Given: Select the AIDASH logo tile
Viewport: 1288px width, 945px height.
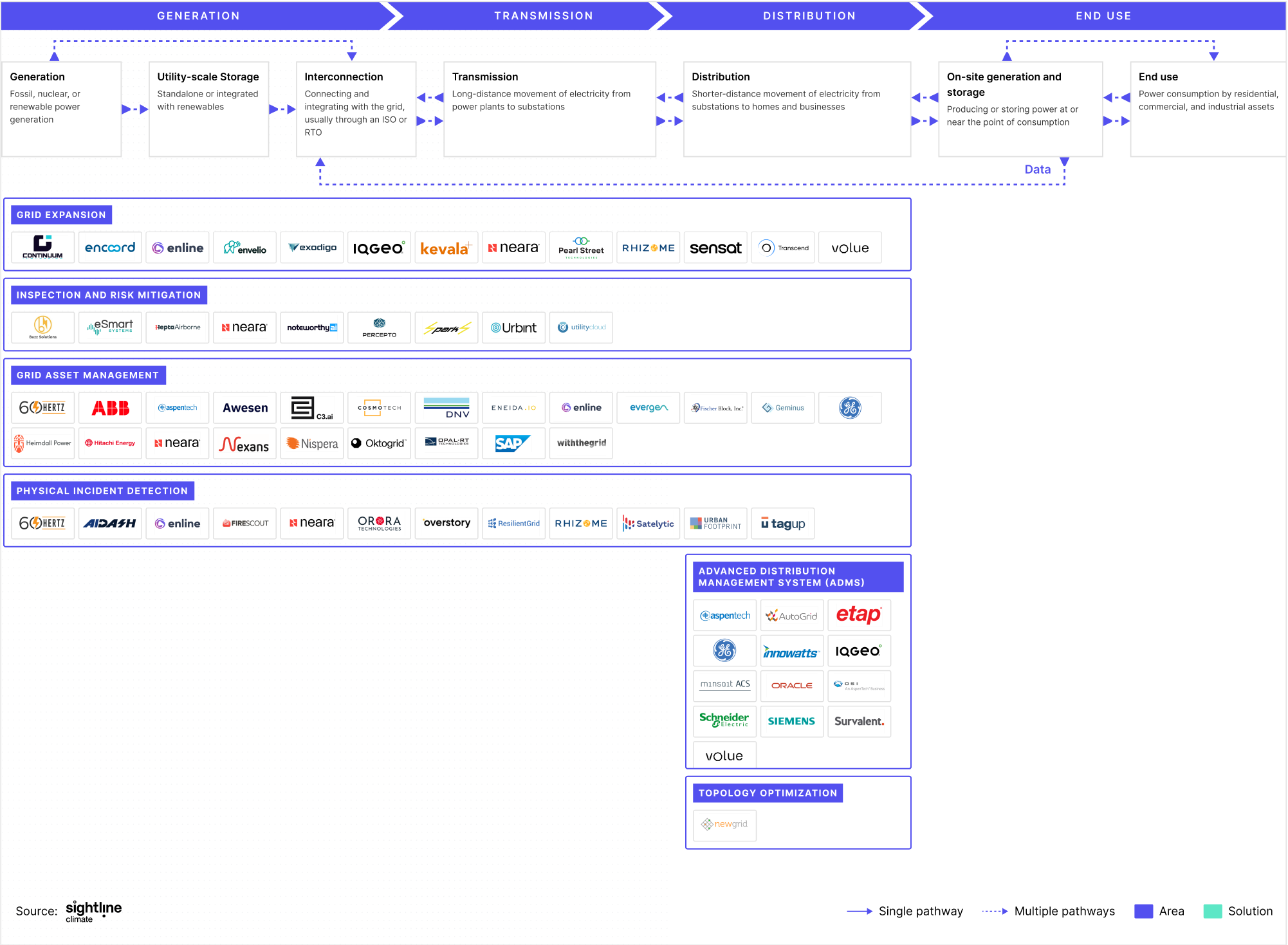Looking at the screenshot, I should pos(110,523).
